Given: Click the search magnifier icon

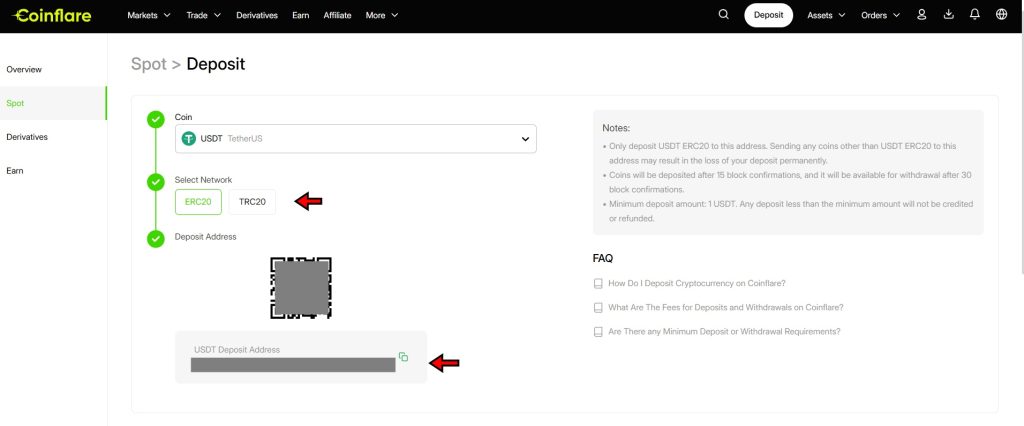Looking at the screenshot, I should 724,15.
